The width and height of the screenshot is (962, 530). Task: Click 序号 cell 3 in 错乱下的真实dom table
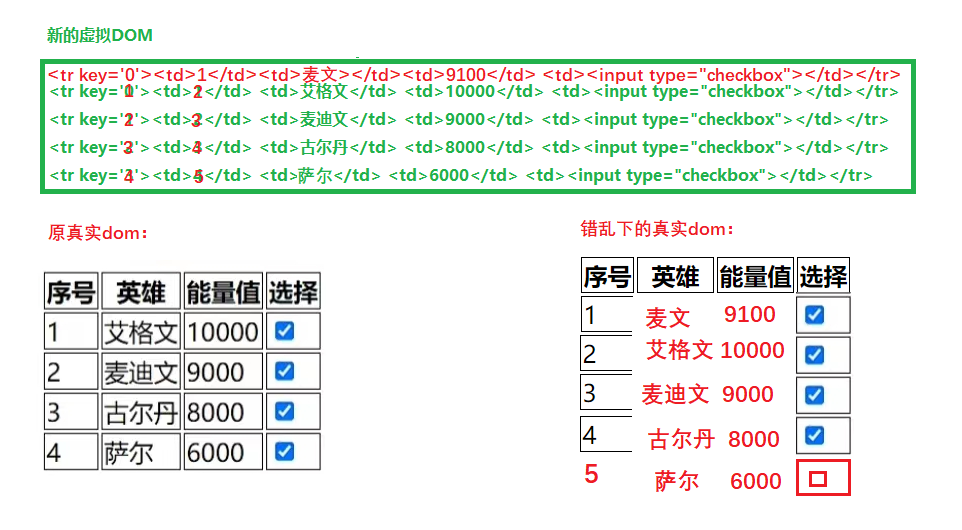[x=606, y=393]
